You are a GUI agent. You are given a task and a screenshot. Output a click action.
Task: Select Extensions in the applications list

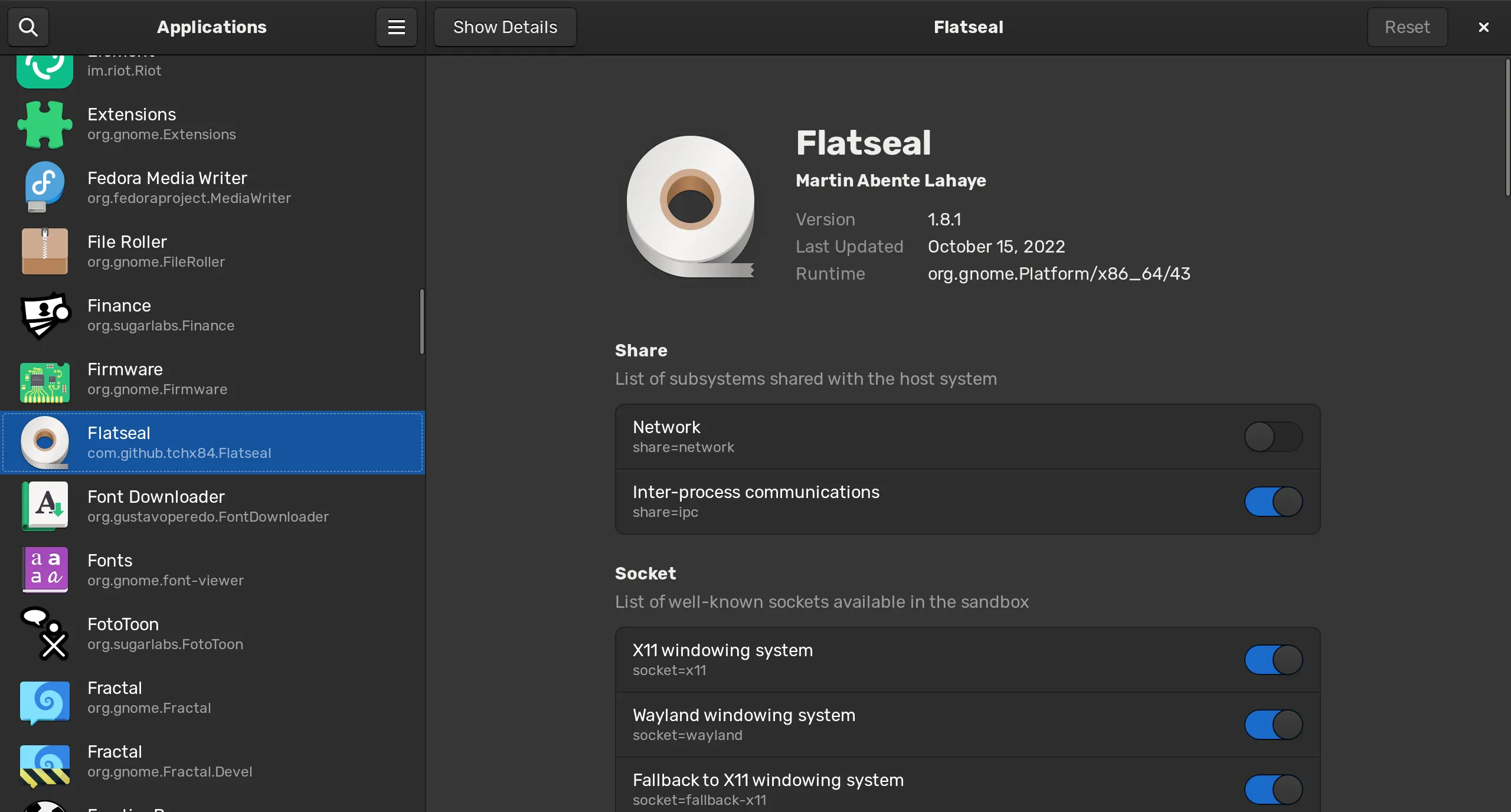click(212, 124)
